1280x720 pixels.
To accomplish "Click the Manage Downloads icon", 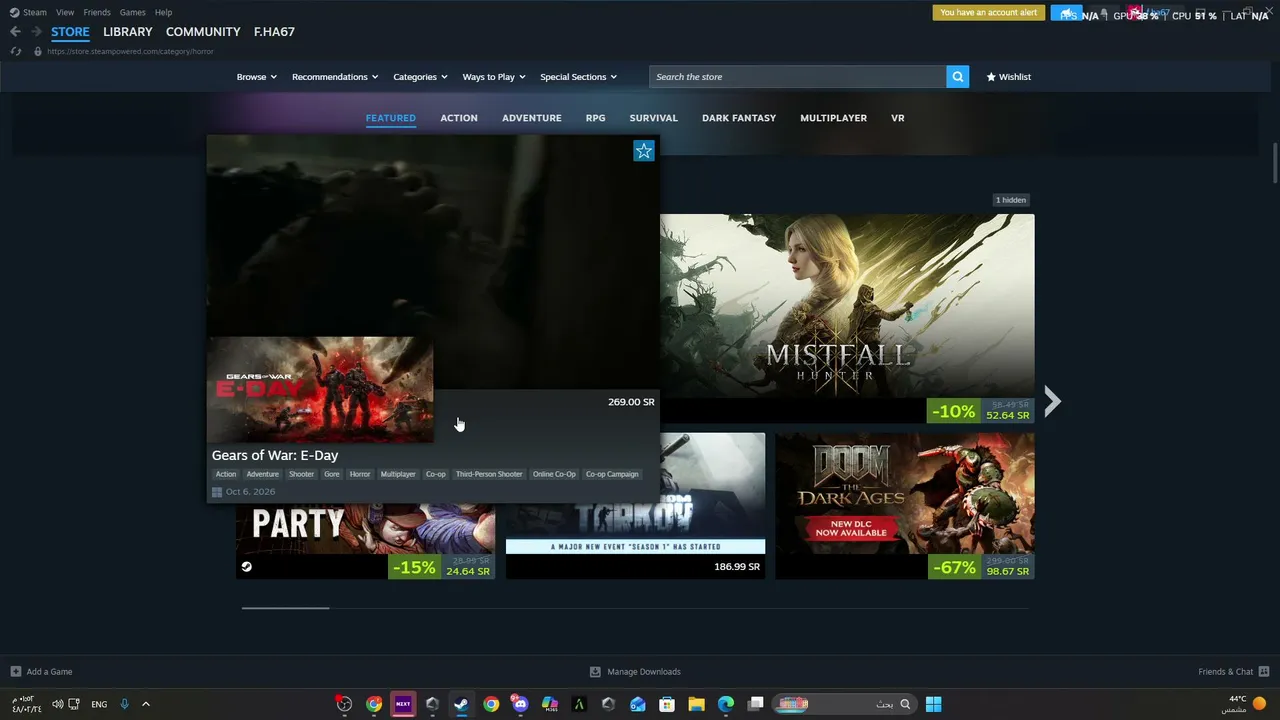I will (595, 672).
